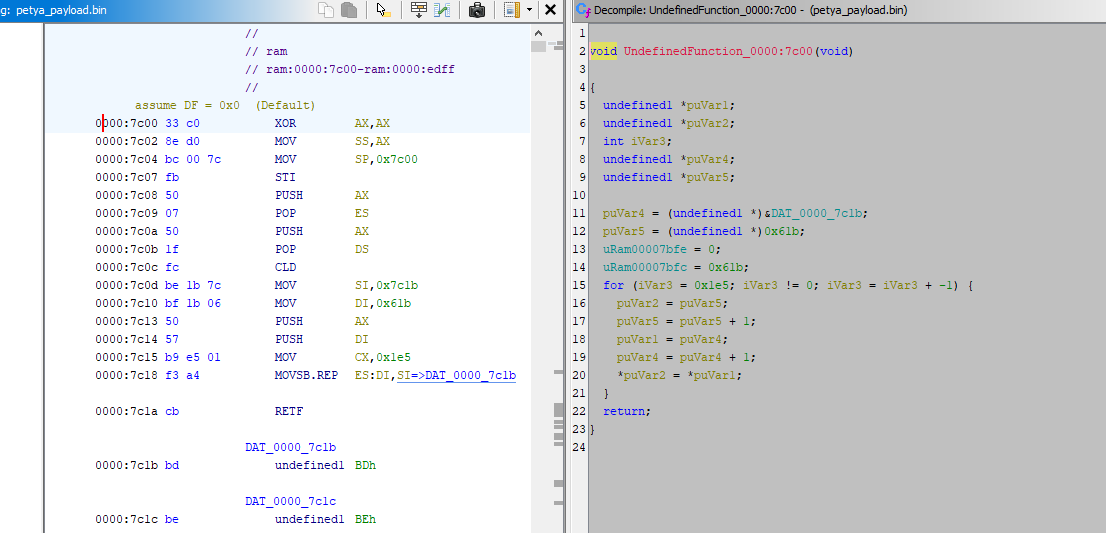The height and width of the screenshot is (533, 1106).
Task: Click the Copy icon in listing toolbar
Action: (326, 10)
